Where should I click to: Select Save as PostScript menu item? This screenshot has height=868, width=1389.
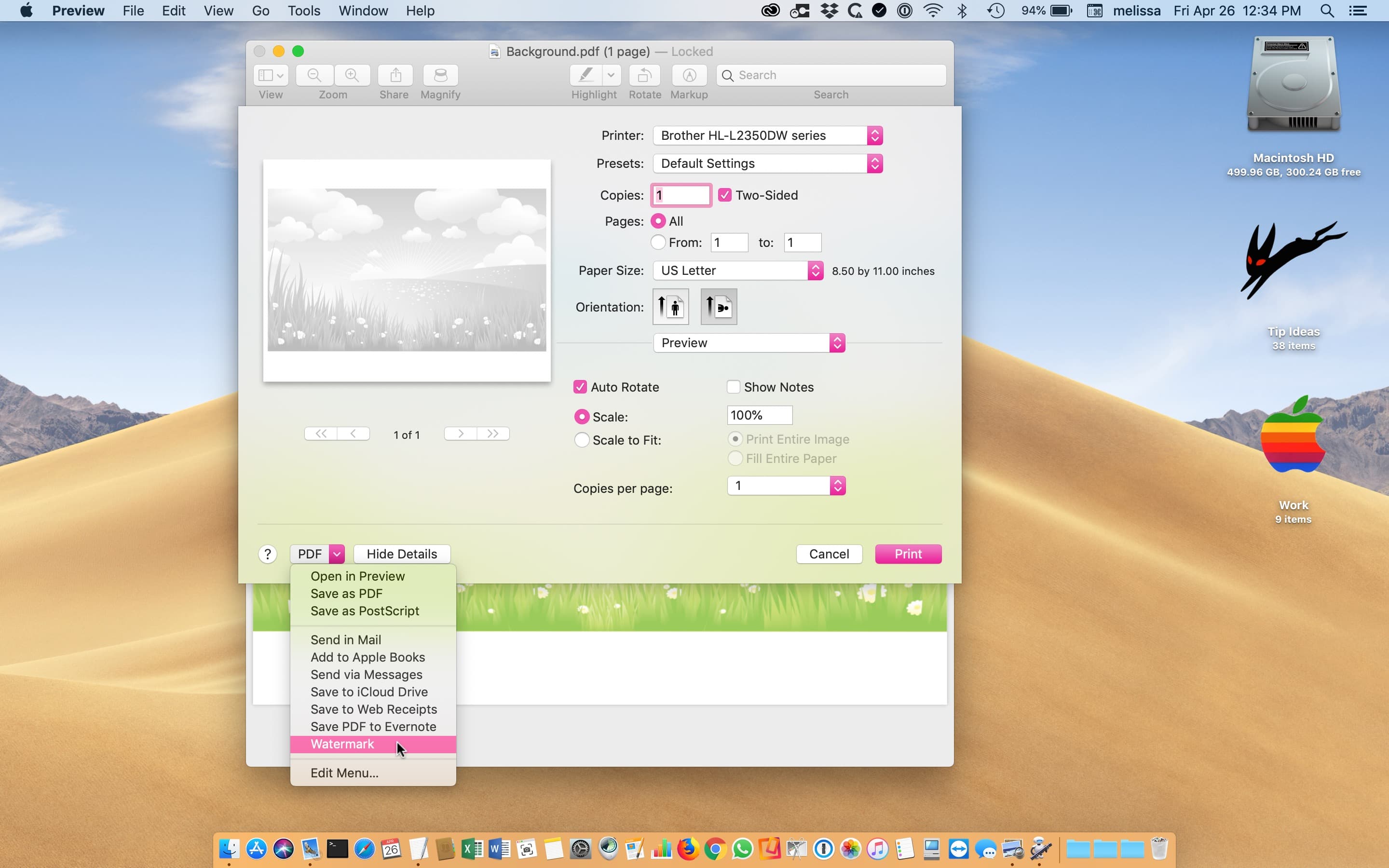373,611
